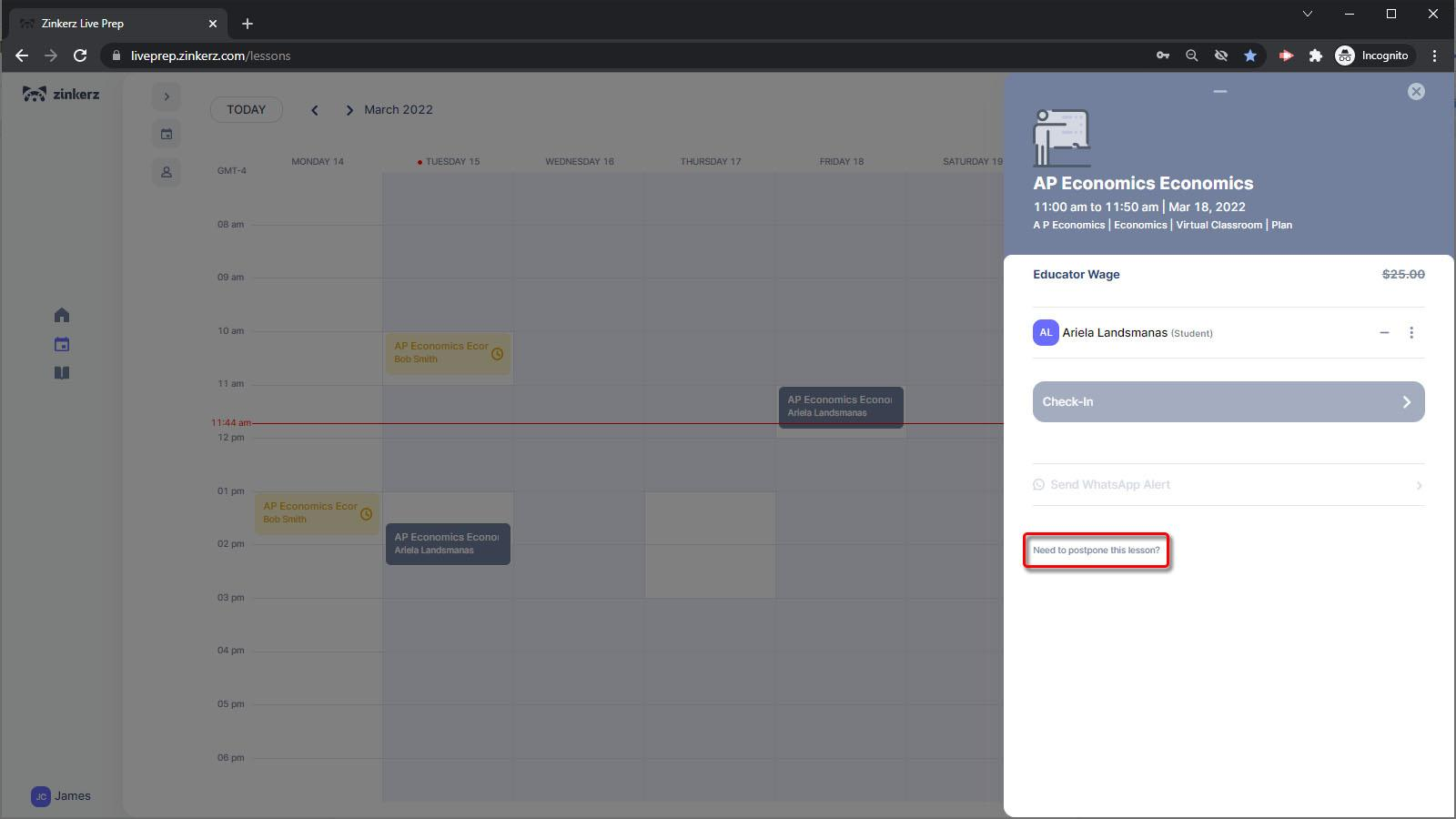The image size is (1456, 819).
Task: Open the Incognito profile button
Action: click(x=1372, y=56)
